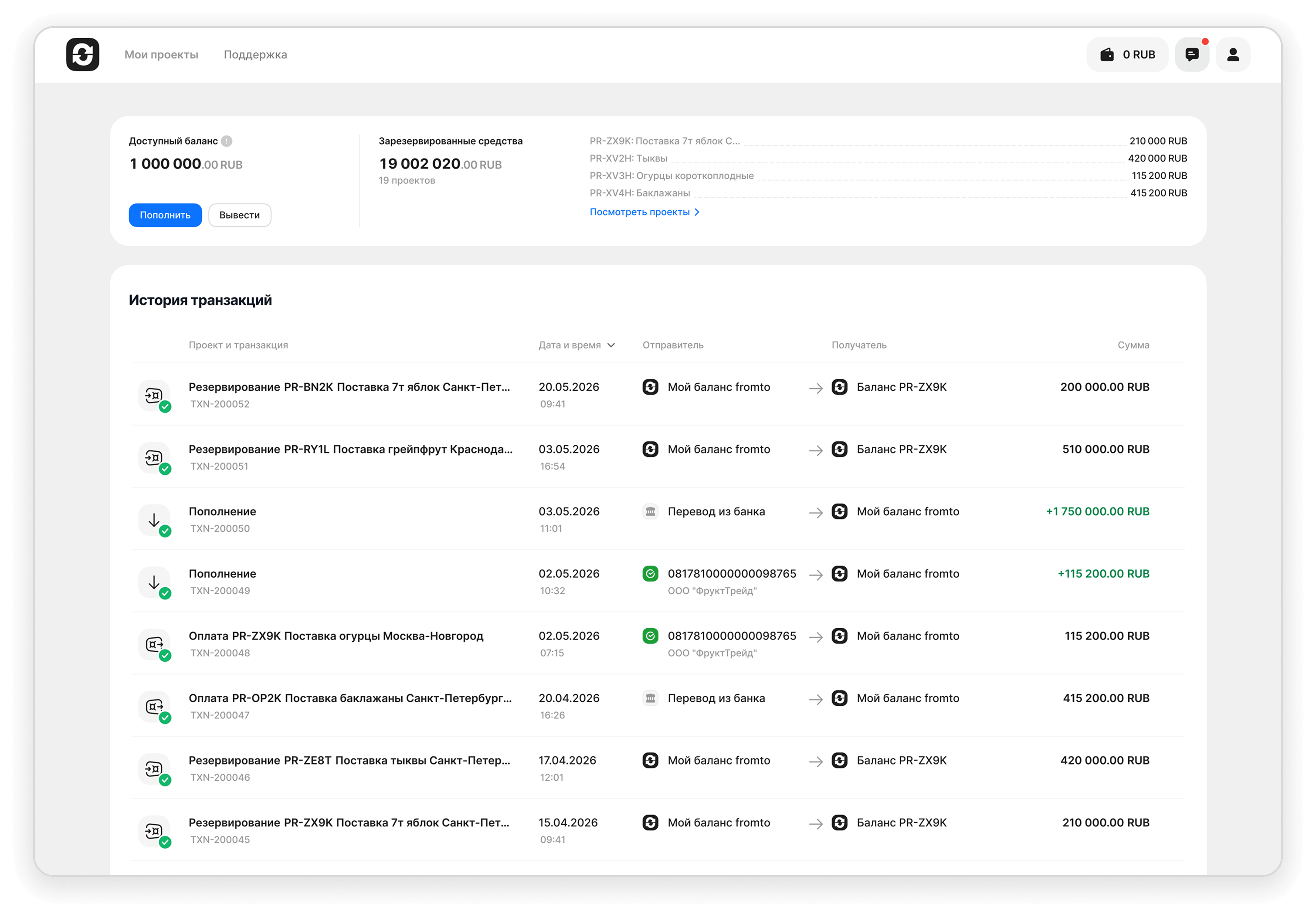This screenshot has height=917, width=1316.
Task: Click the Вывести button
Action: pos(240,215)
